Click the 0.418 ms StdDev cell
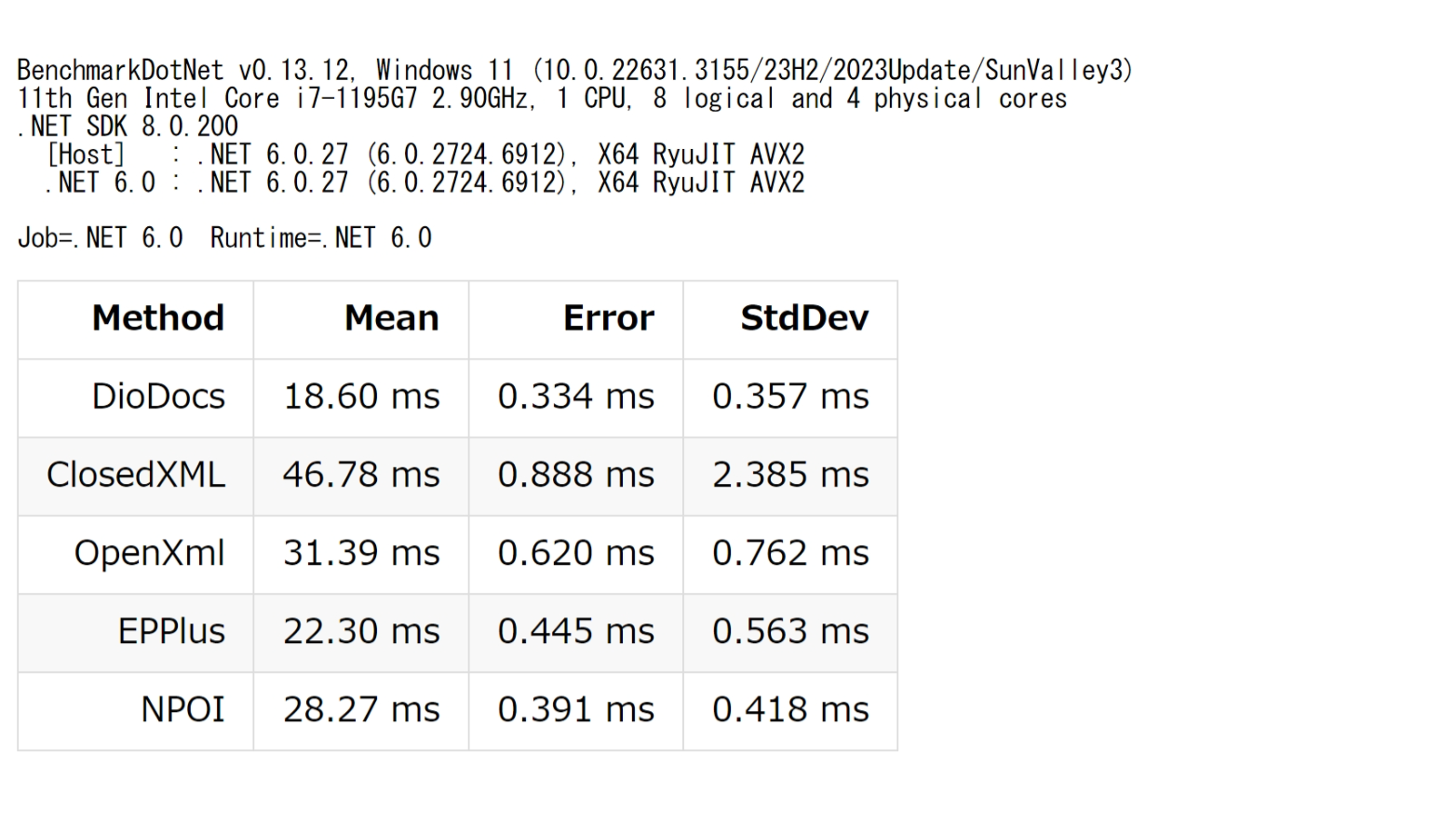The image size is (1456, 819). [790, 709]
